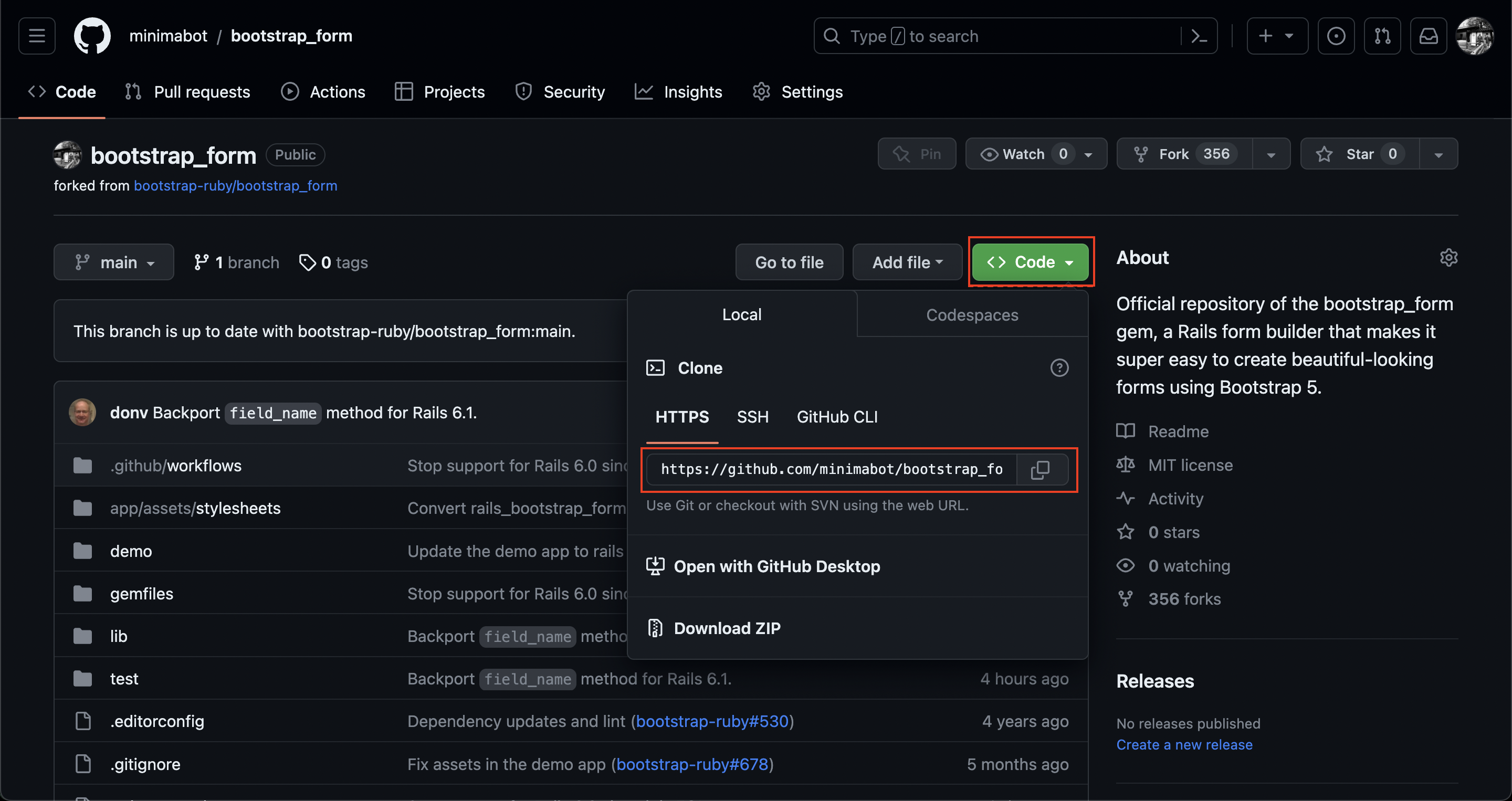Copy the HTTPS clone URL to clipboard

click(1040, 469)
